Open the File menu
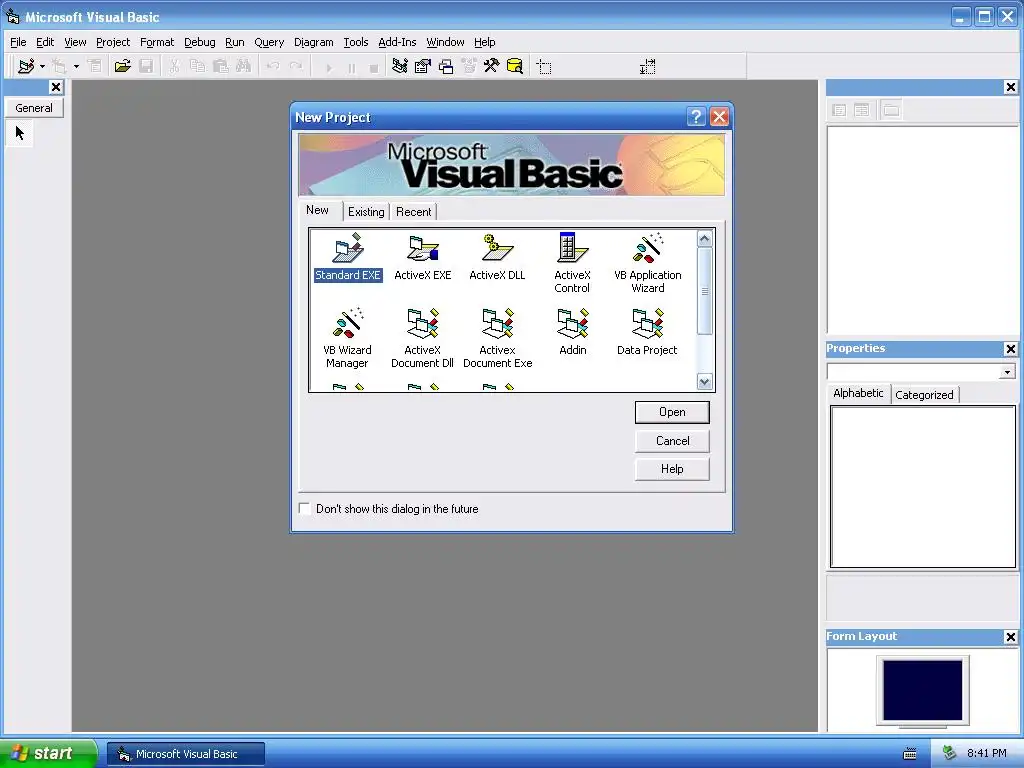1024x768 pixels. coord(18,42)
